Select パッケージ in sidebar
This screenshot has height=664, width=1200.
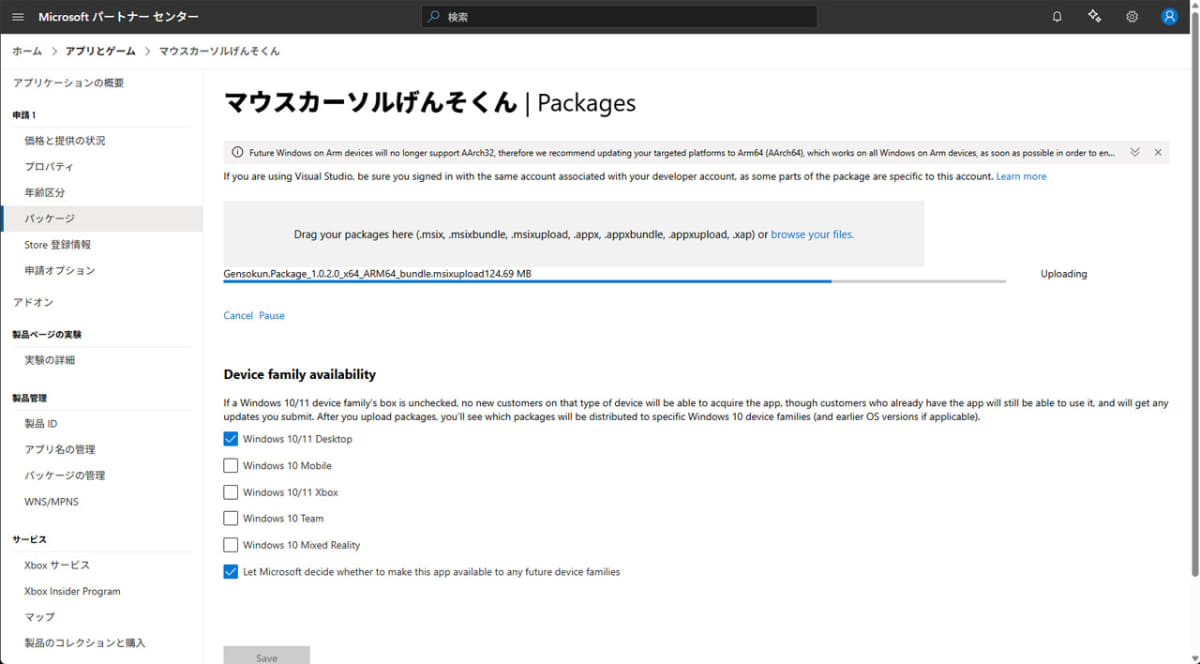tap(101, 218)
